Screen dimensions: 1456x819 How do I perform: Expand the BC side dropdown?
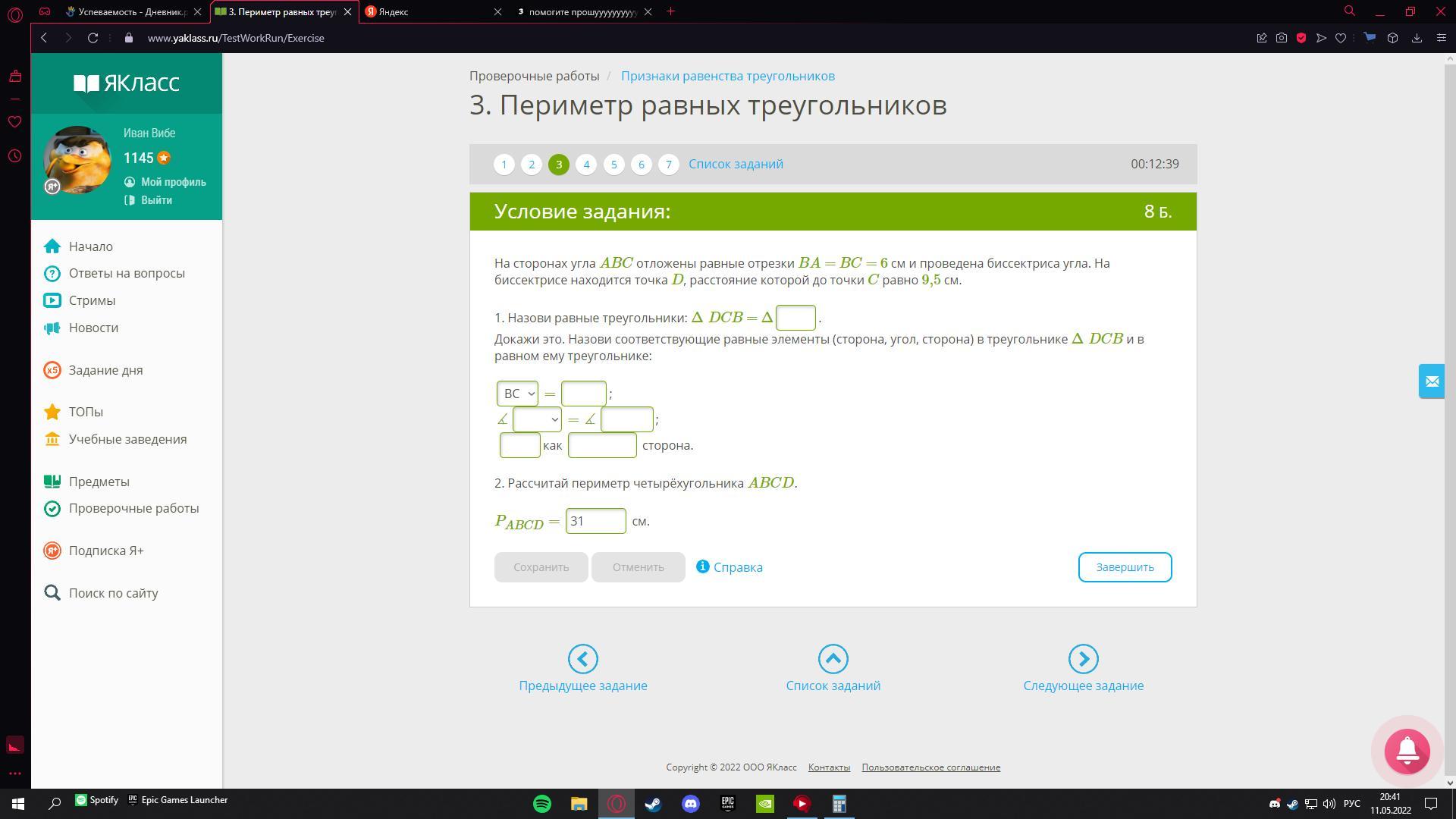(518, 394)
